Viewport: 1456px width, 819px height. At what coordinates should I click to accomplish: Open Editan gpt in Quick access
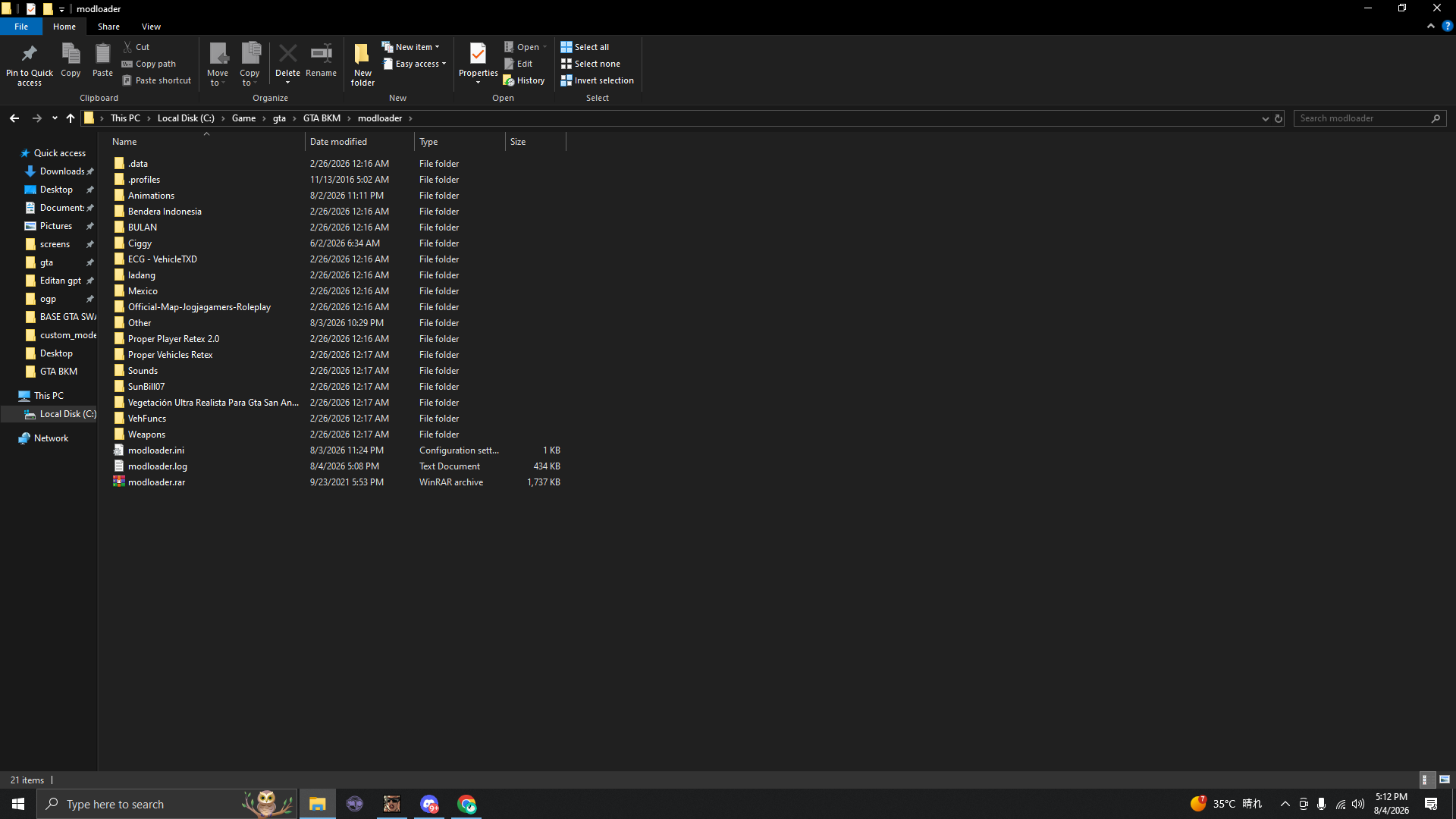tap(59, 281)
